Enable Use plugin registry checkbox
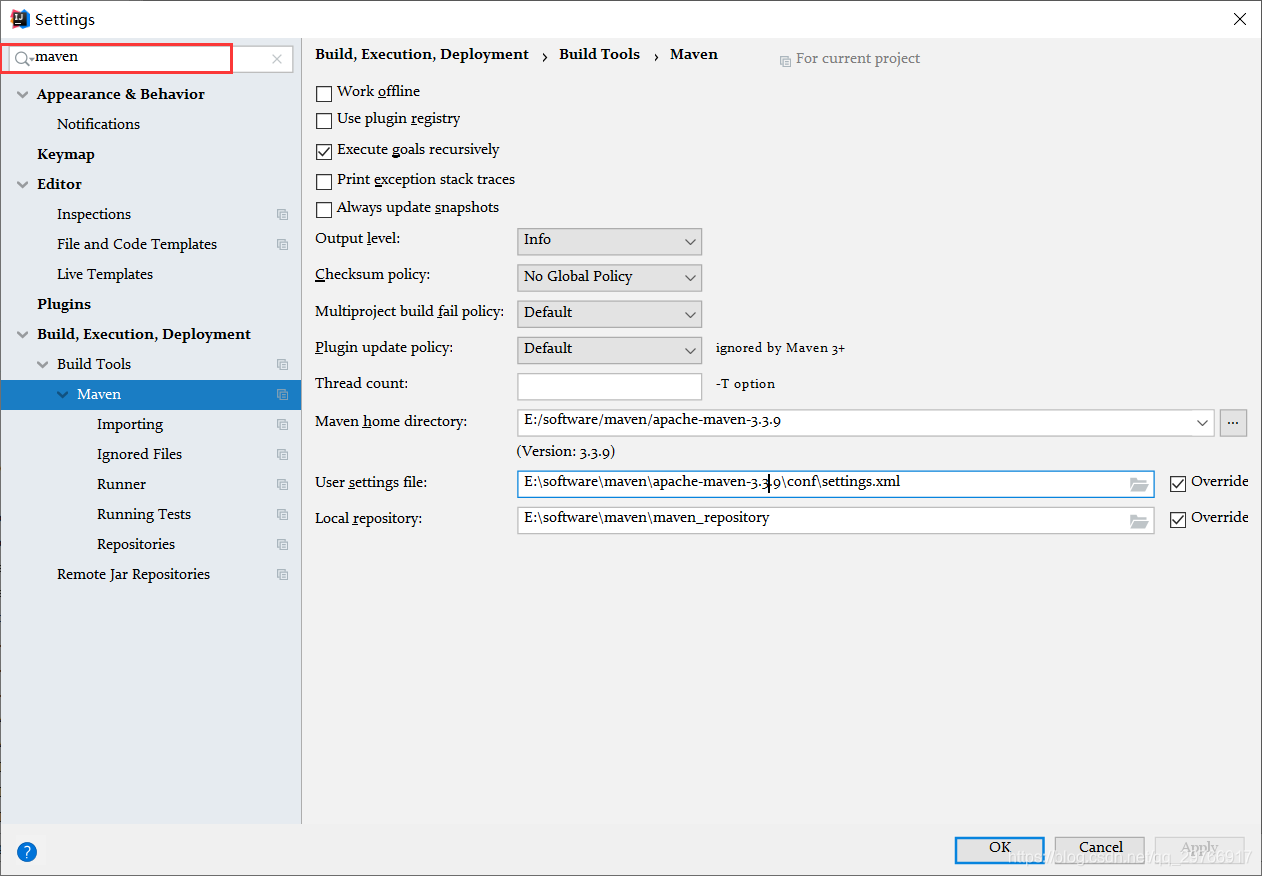Image resolution: width=1262 pixels, height=876 pixels. [x=324, y=121]
